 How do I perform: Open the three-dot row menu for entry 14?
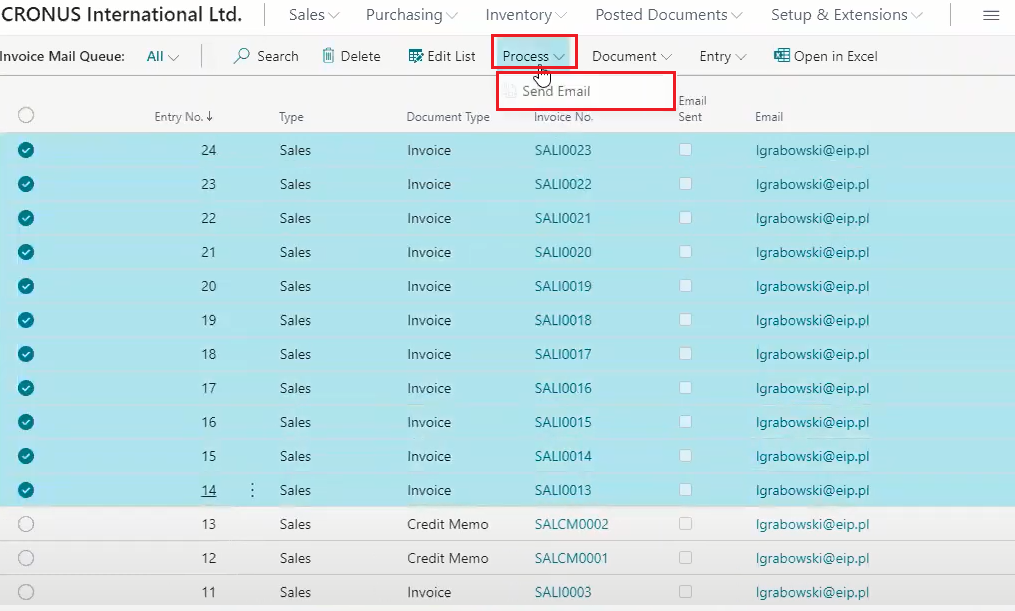click(x=252, y=491)
